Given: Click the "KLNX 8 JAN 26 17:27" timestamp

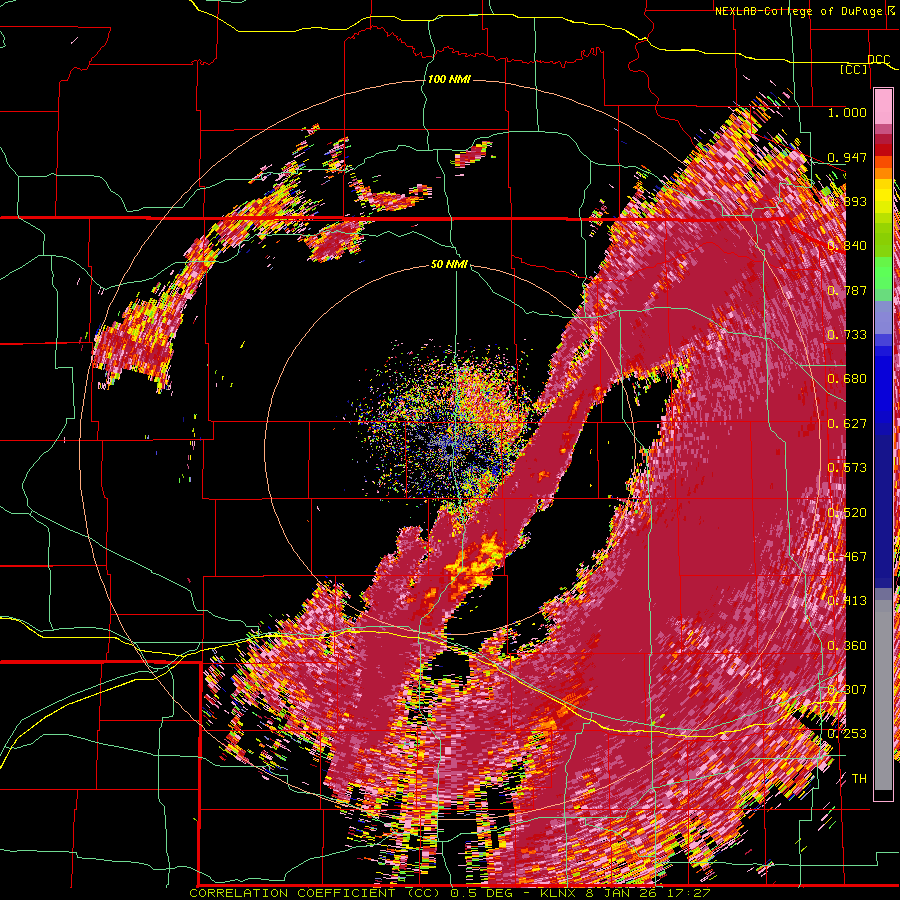Looking at the screenshot, I should [x=625, y=893].
